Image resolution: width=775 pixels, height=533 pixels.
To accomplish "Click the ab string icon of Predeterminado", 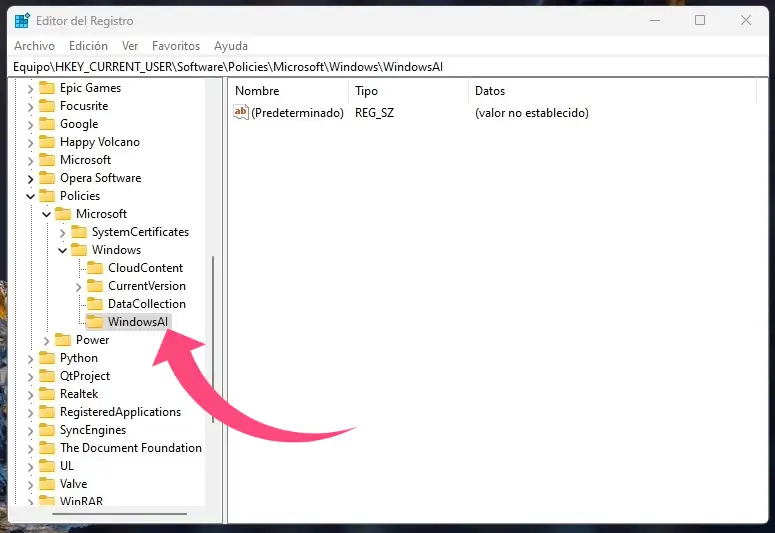I will point(241,112).
